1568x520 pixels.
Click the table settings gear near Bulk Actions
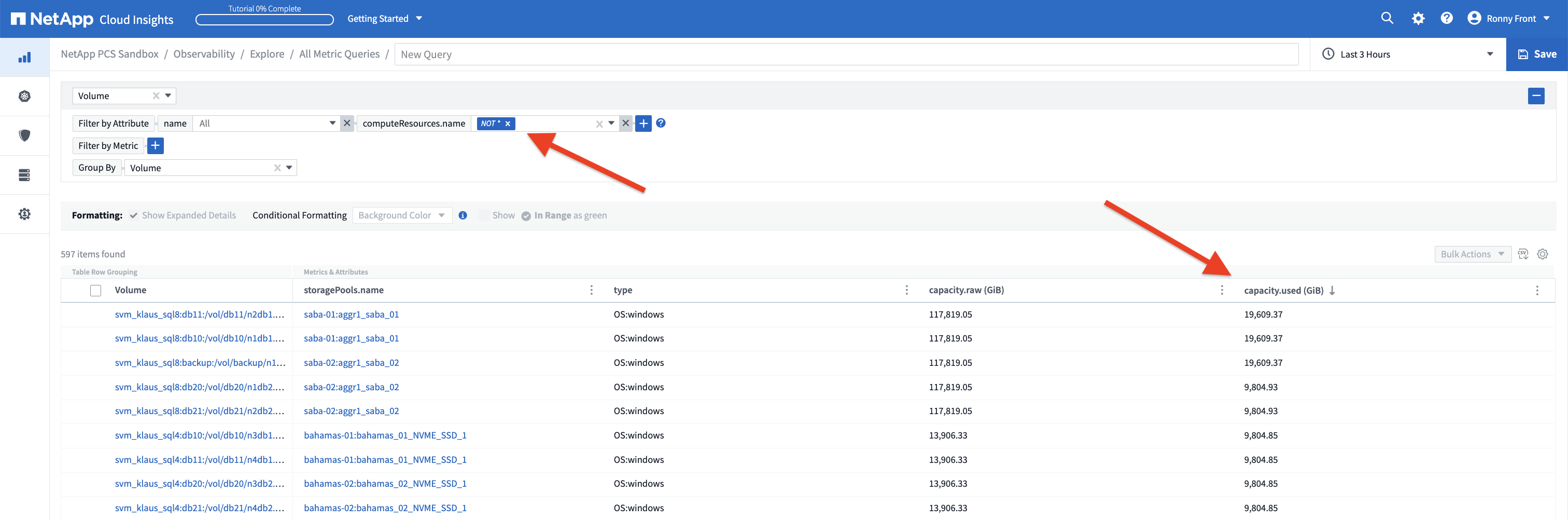click(1543, 254)
